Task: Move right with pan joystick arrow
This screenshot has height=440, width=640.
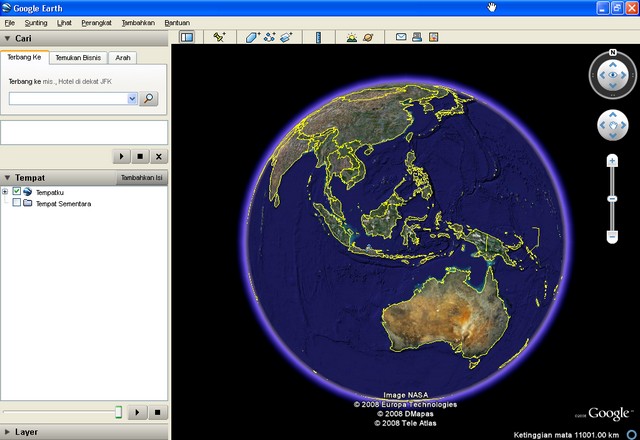Action: [623, 125]
